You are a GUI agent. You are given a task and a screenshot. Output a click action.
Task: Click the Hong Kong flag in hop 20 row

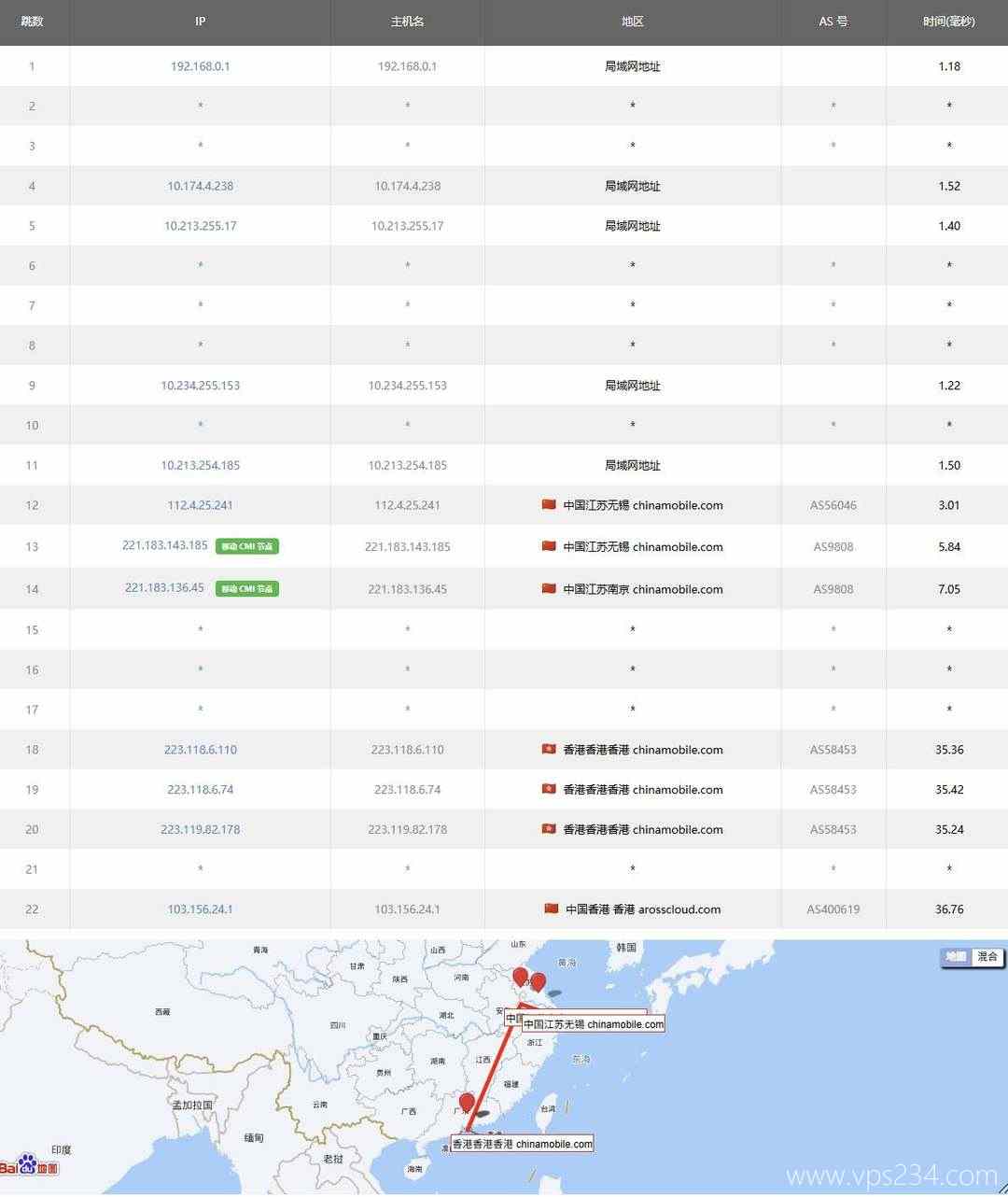click(x=549, y=829)
